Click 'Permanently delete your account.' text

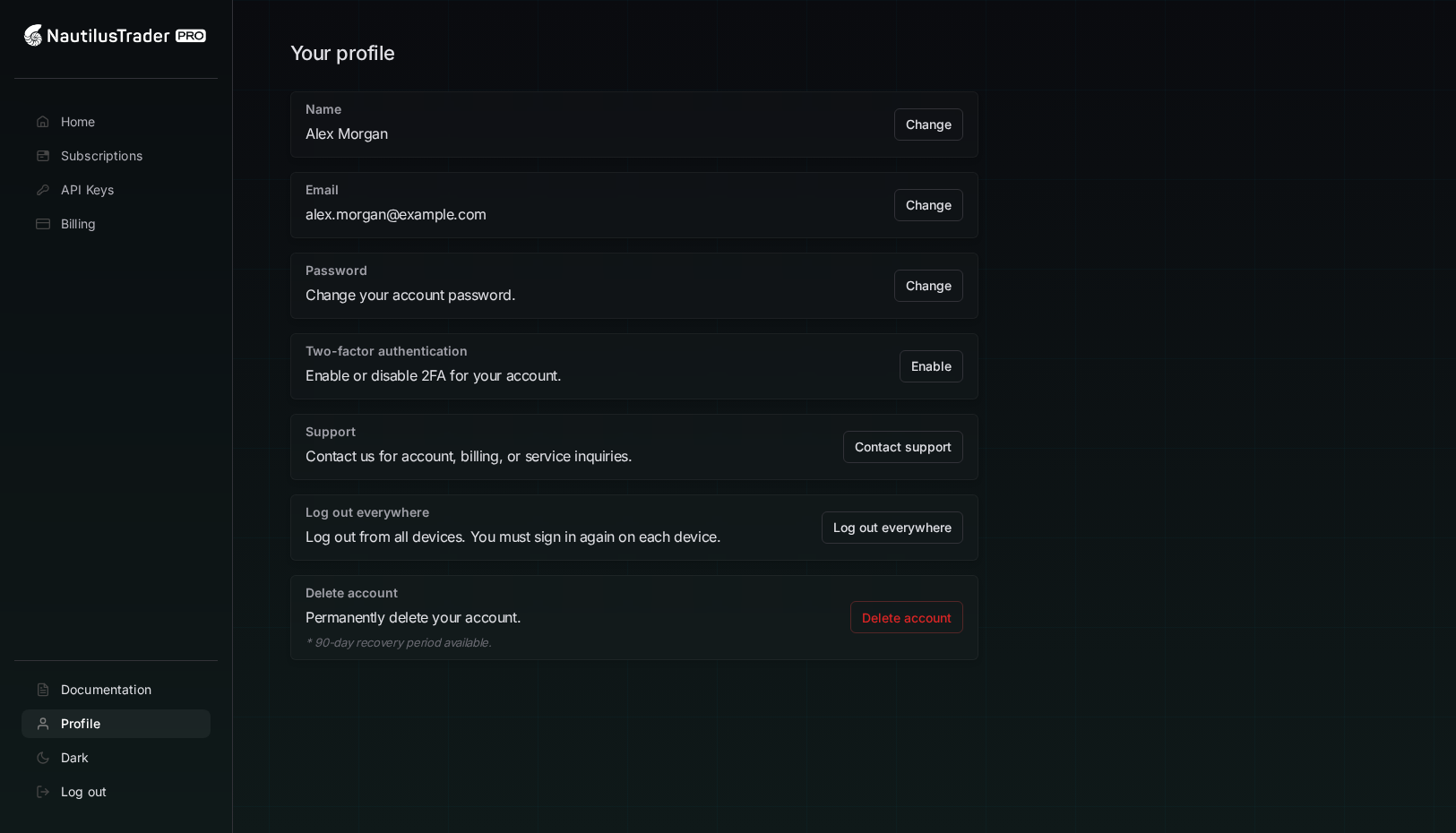tap(413, 617)
